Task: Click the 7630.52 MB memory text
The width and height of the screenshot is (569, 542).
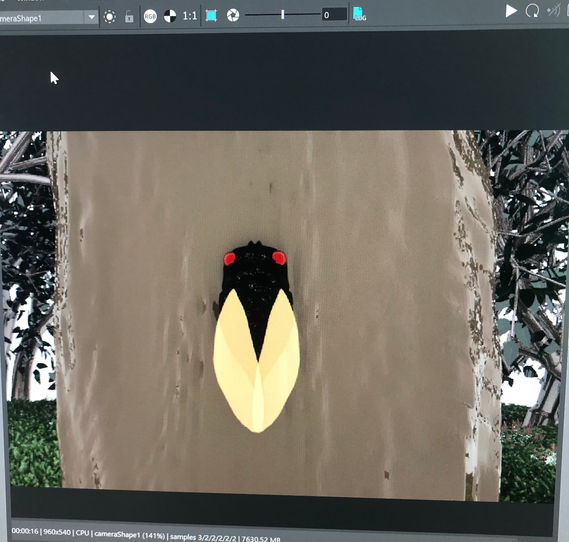Action: (261, 538)
